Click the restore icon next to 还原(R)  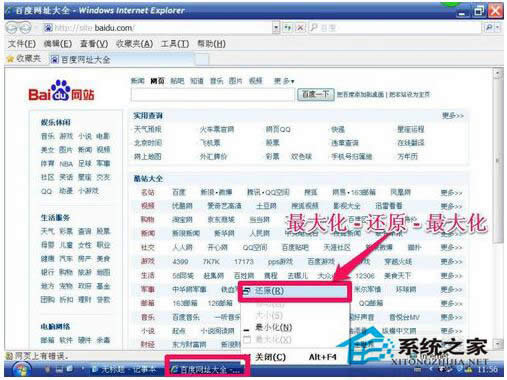click(x=247, y=292)
